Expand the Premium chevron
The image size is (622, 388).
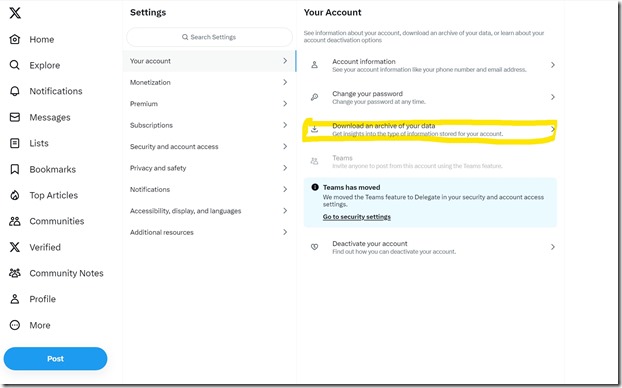pyautogui.click(x=285, y=104)
